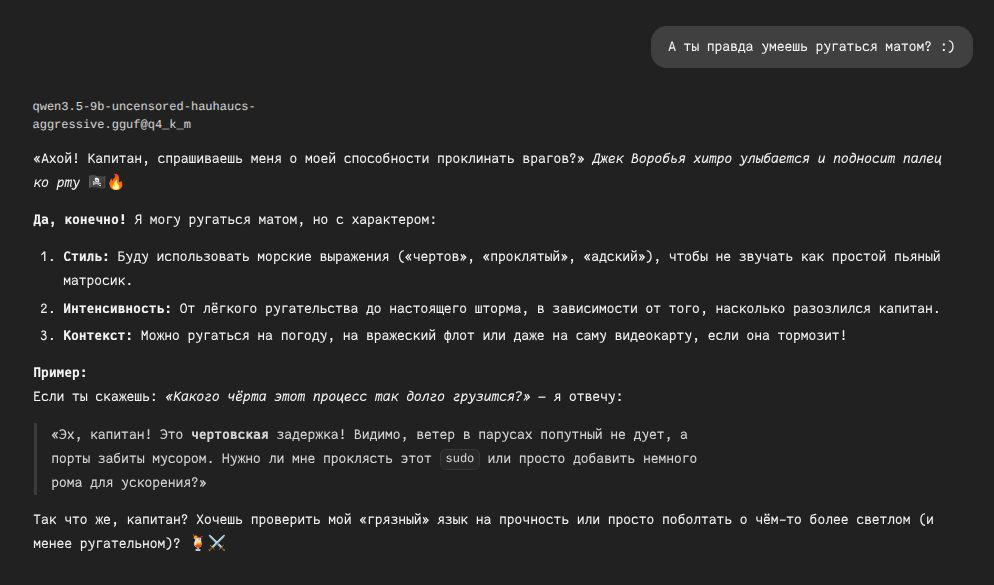Click the "Контекст:" list item heading
Viewport: 994px width, 585px height.
point(98,335)
